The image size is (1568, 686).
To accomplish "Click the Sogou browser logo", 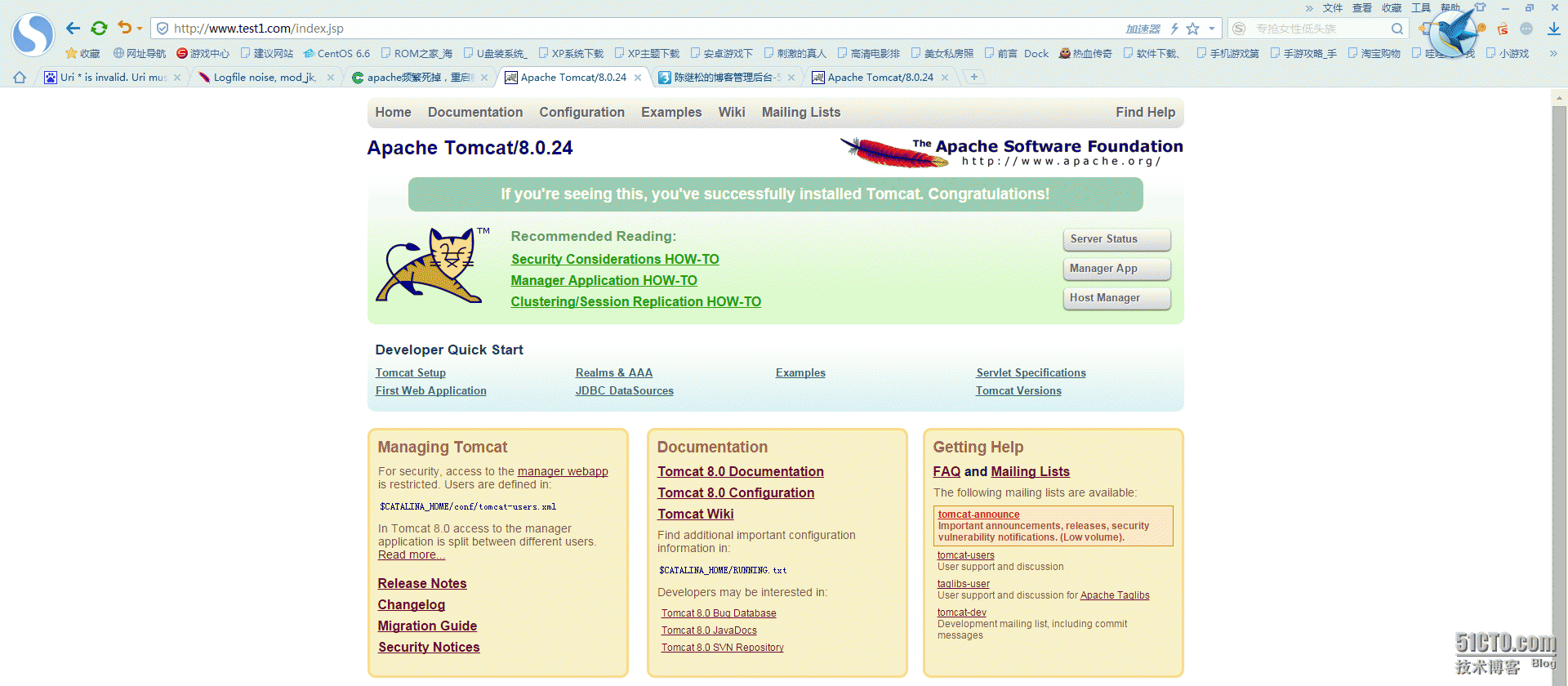I will (x=33, y=34).
